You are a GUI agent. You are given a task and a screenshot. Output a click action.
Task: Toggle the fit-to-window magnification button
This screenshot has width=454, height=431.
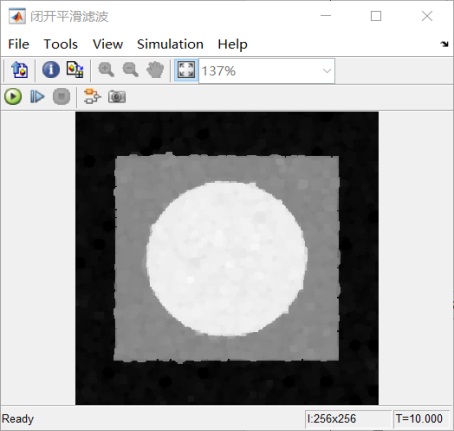coord(186,70)
